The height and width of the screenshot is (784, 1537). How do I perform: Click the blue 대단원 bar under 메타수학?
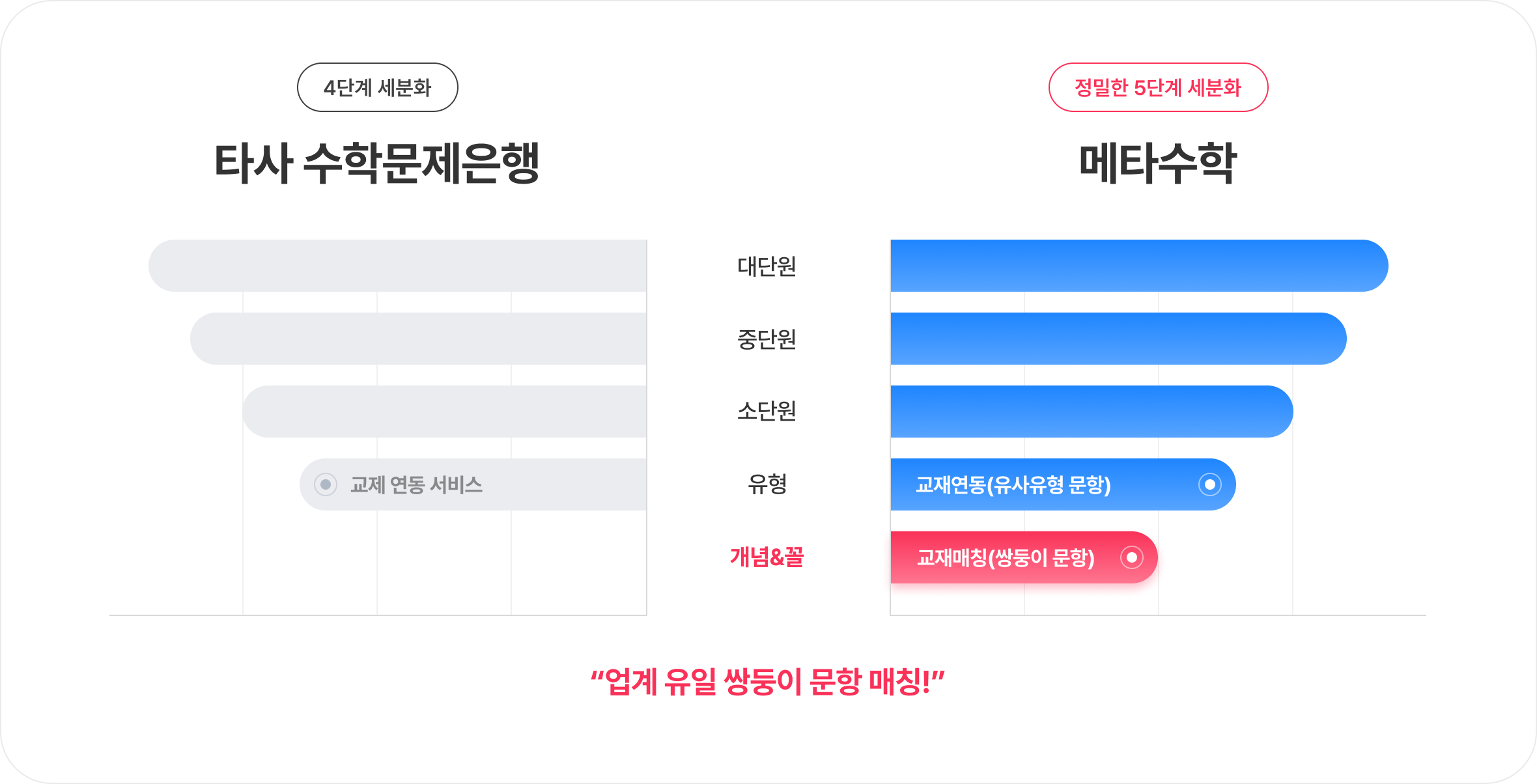pos(1138,266)
